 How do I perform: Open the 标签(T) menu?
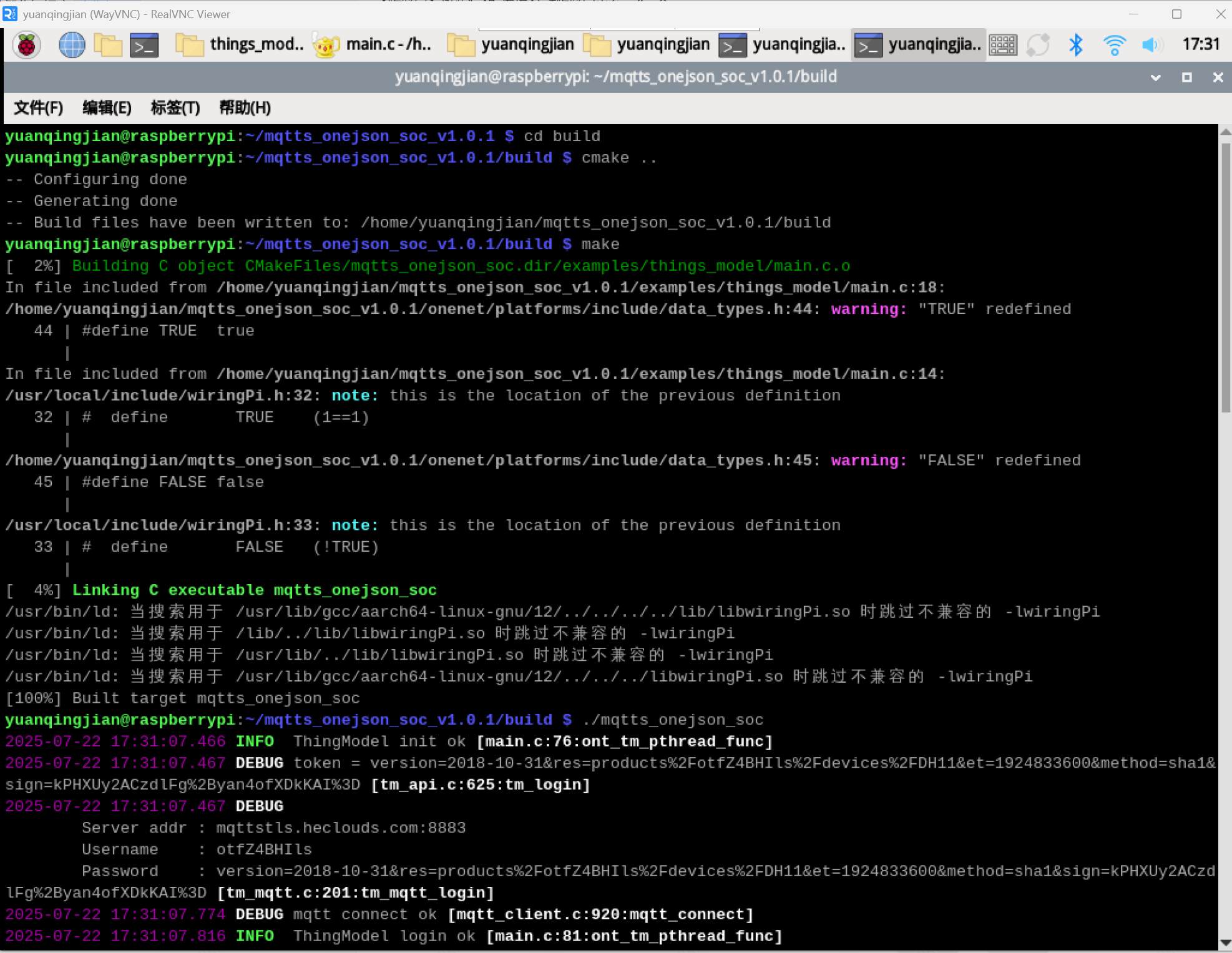click(175, 108)
